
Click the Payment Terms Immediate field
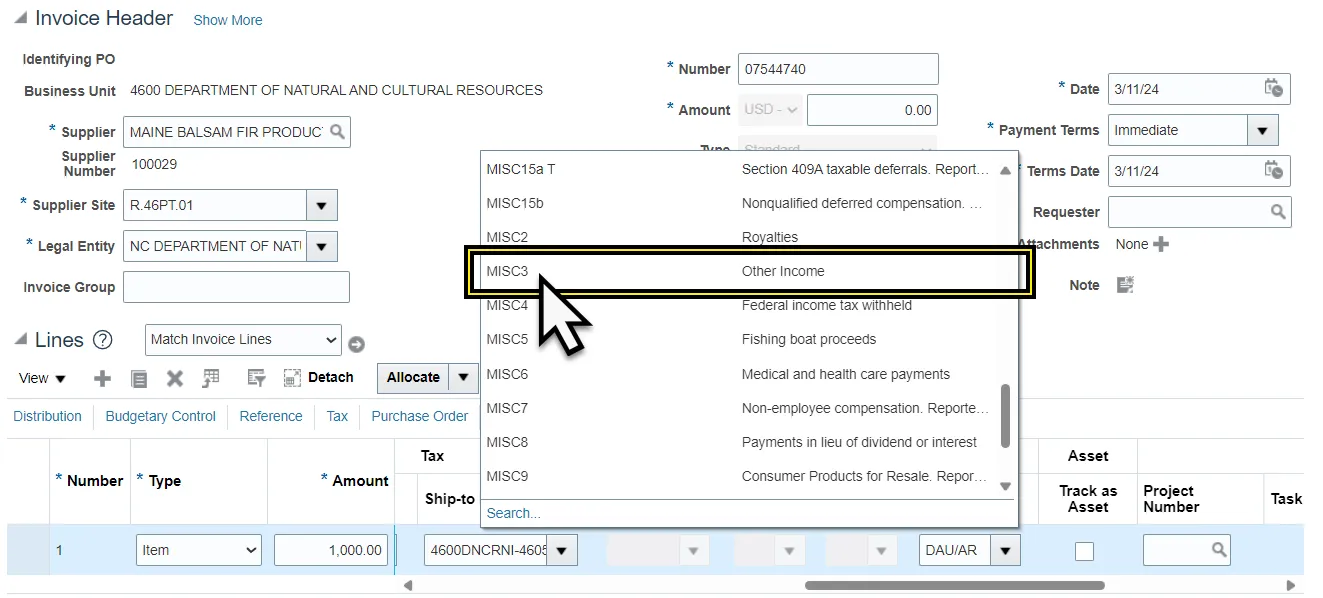coord(1177,130)
